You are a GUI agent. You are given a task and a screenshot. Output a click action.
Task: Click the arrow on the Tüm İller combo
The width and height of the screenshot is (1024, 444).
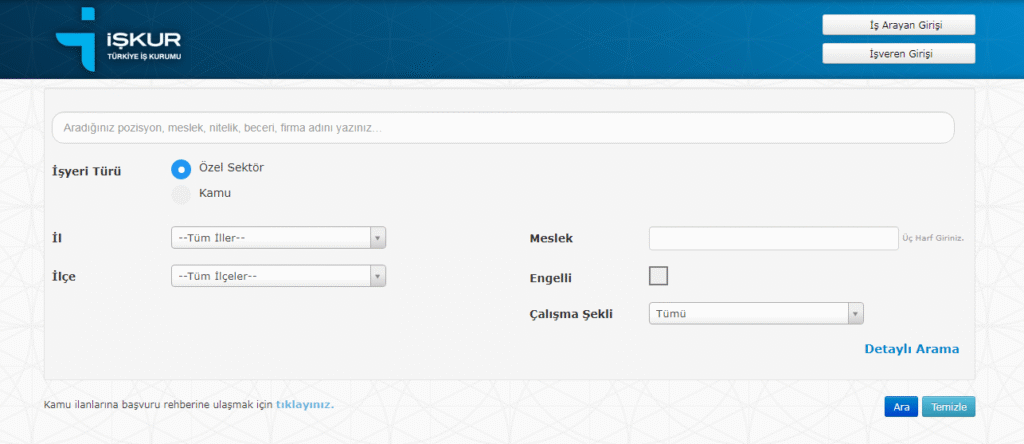377,238
